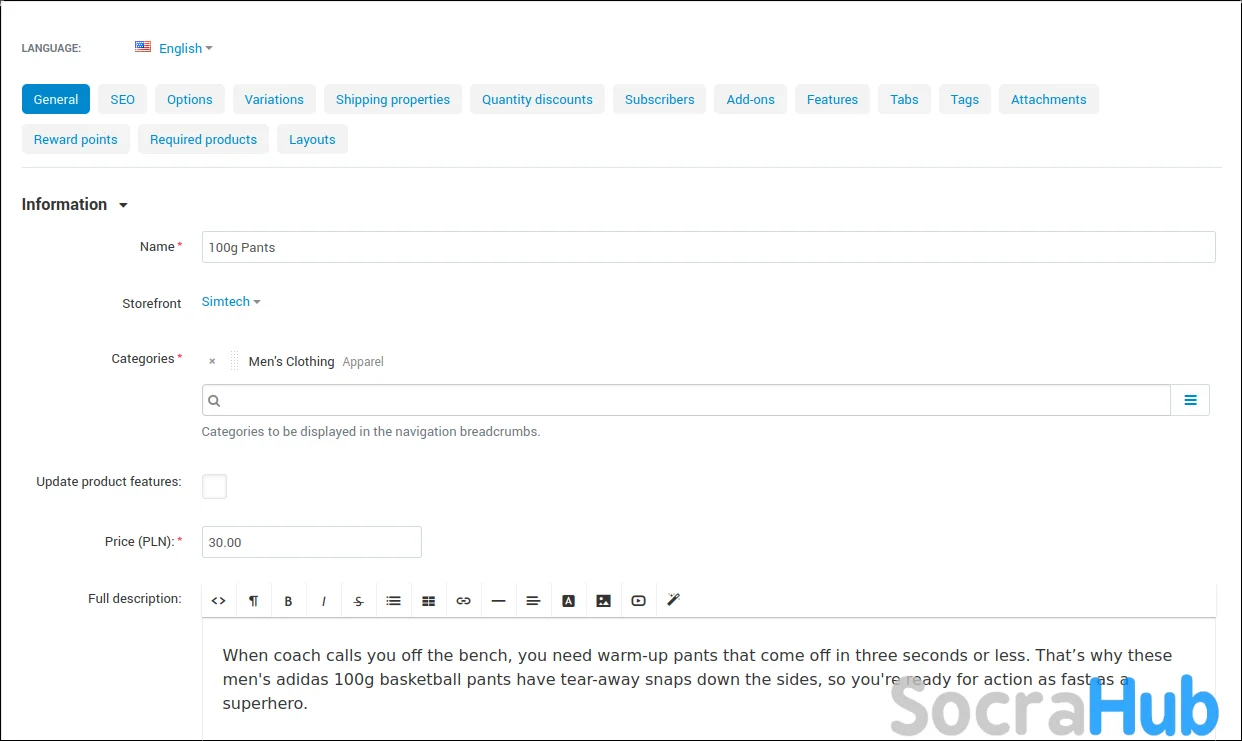Open text alignment options in editor
Screen dimensions: 1242x741
coord(533,601)
